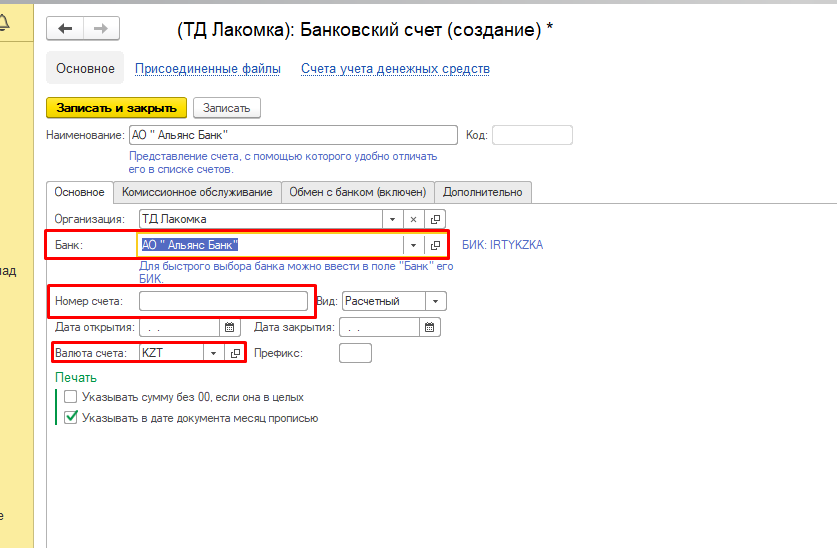Open the Валюта счета record with the open icon
837x548 pixels.
point(235,353)
